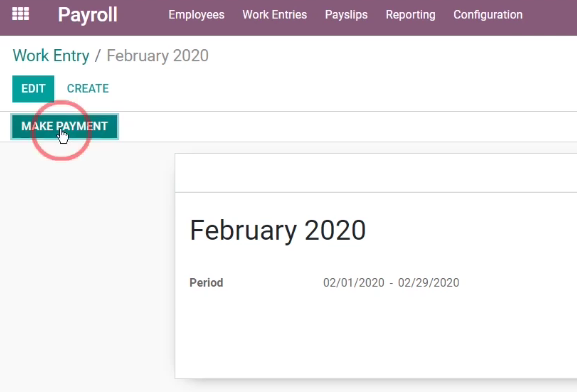Click the Period field label
Screen dimensions: 577x392
(x=206, y=283)
